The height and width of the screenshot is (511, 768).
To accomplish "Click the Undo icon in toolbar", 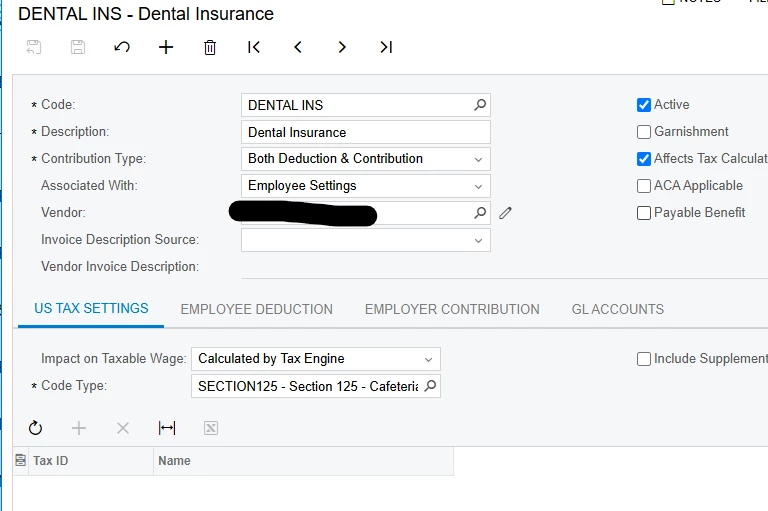I will tap(122, 47).
